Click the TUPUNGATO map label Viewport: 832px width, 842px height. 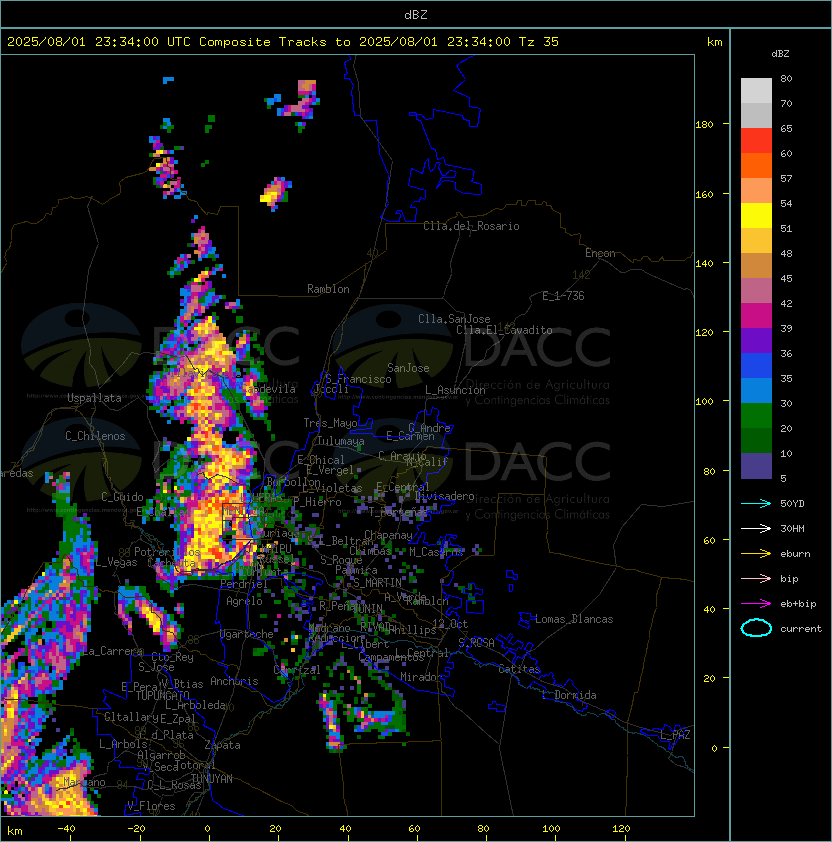click(162, 696)
